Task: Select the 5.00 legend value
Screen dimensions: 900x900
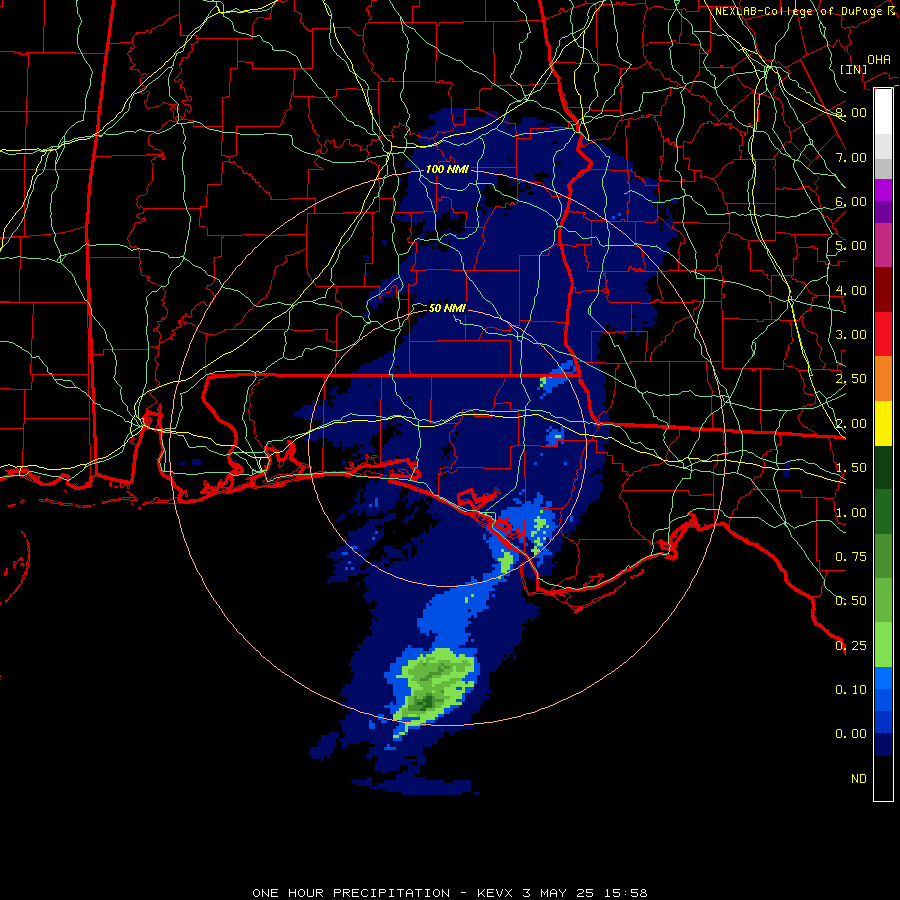Action: (851, 246)
